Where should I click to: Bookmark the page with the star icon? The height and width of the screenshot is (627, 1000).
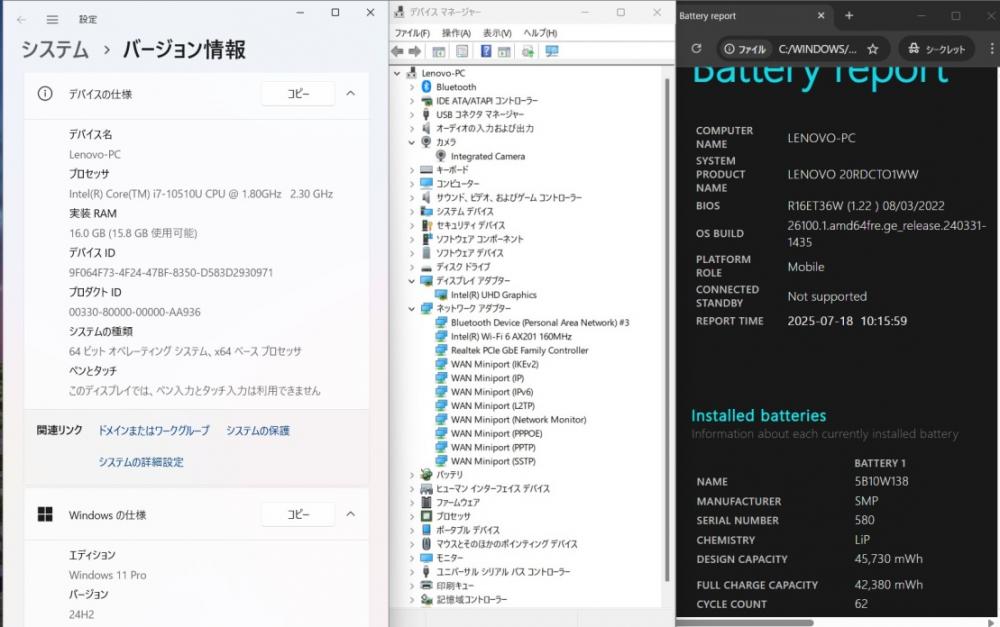click(873, 48)
